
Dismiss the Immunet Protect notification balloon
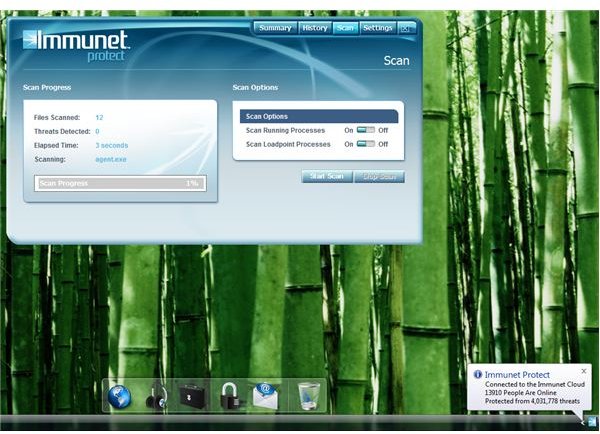click(x=584, y=371)
